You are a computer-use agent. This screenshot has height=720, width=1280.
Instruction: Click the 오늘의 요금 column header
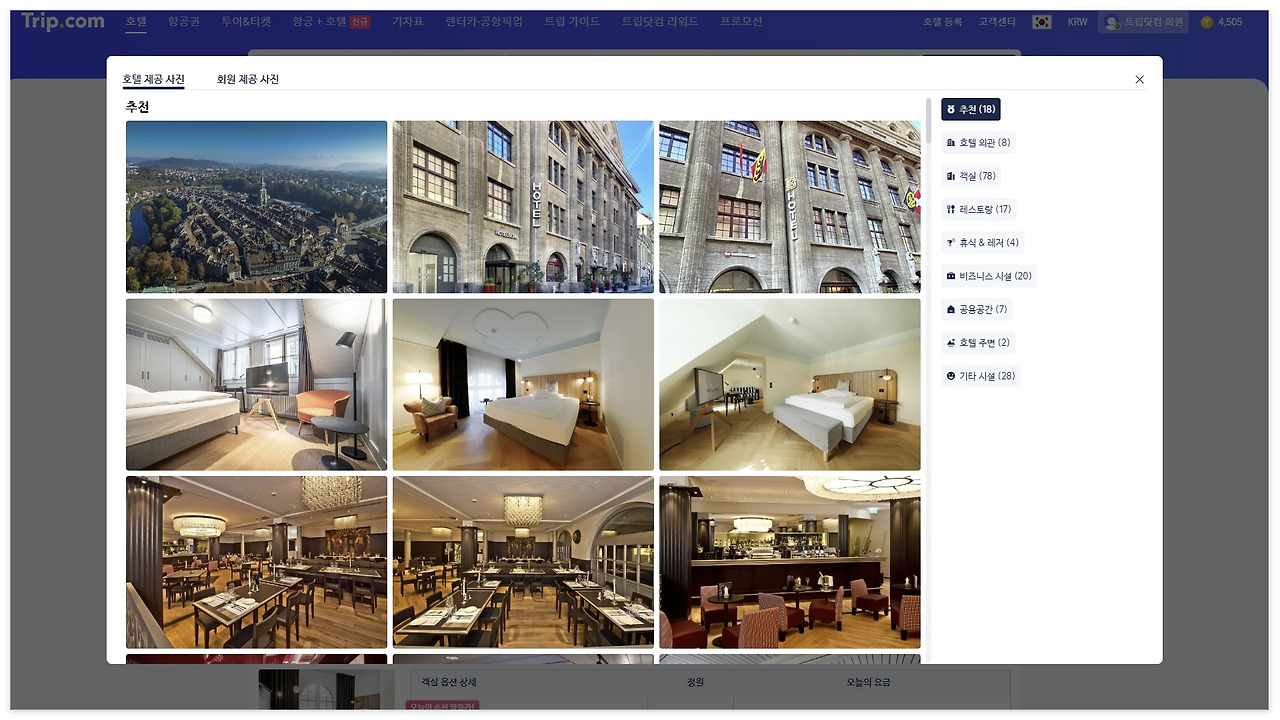click(868, 682)
